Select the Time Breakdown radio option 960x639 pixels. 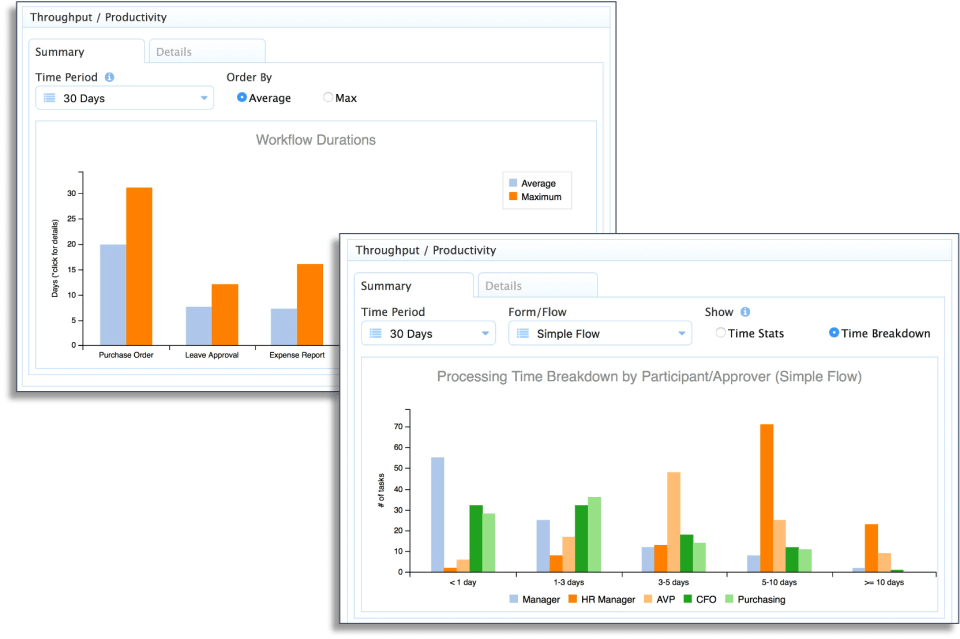tap(834, 332)
